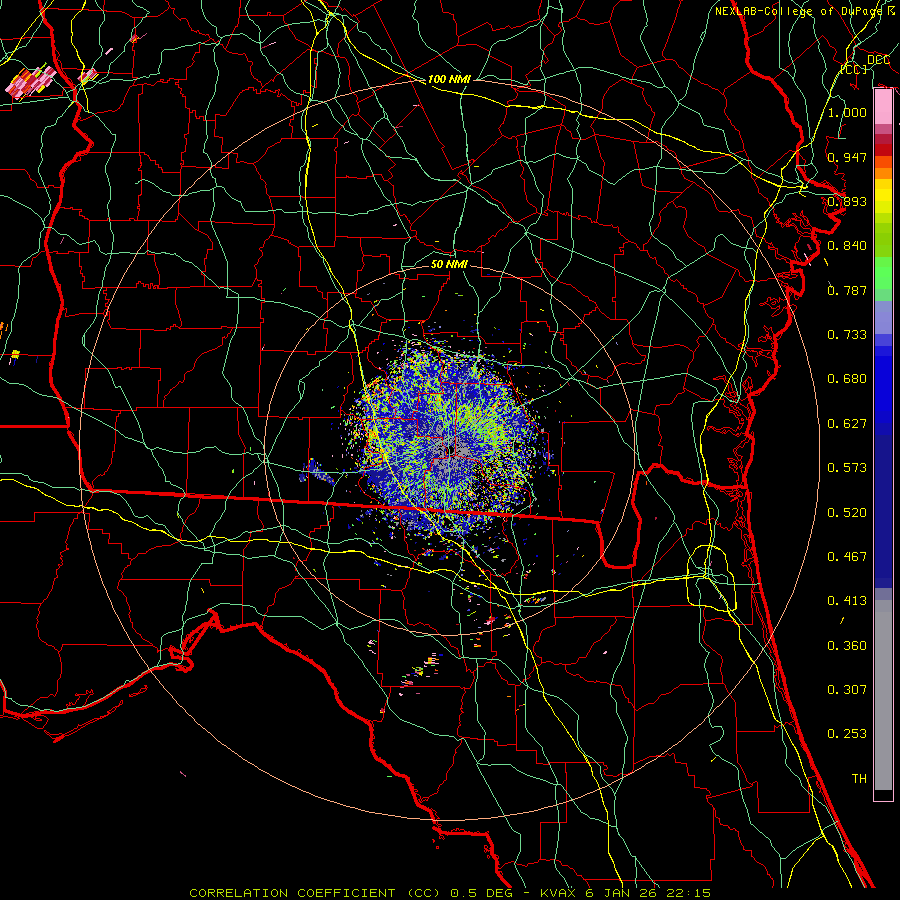Pick the pink band of the color scale
Image resolution: width=900 pixels, height=900 pixels.
[883, 107]
